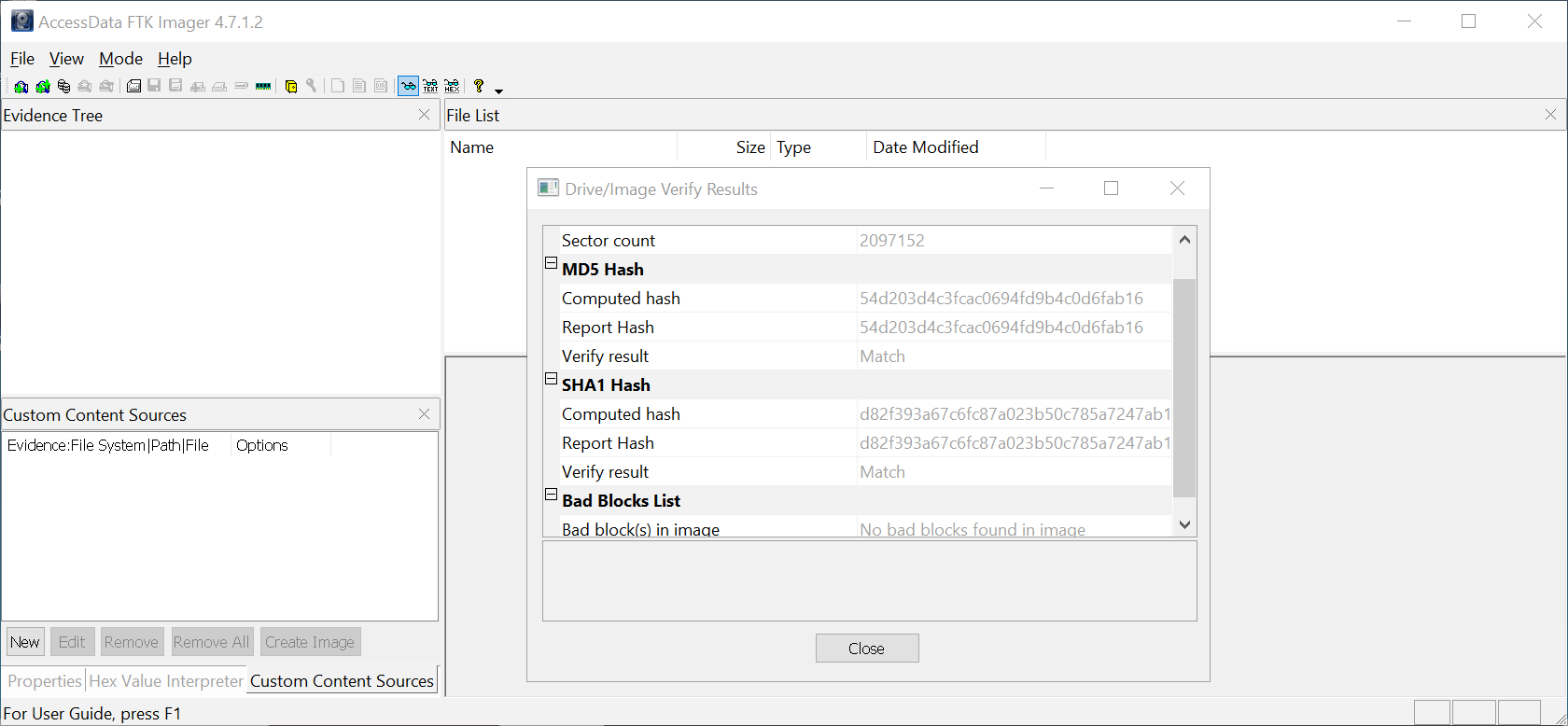Click Remove All Evidence Items icon
Viewport: 1568px width, 726px height.
(x=106, y=87)
